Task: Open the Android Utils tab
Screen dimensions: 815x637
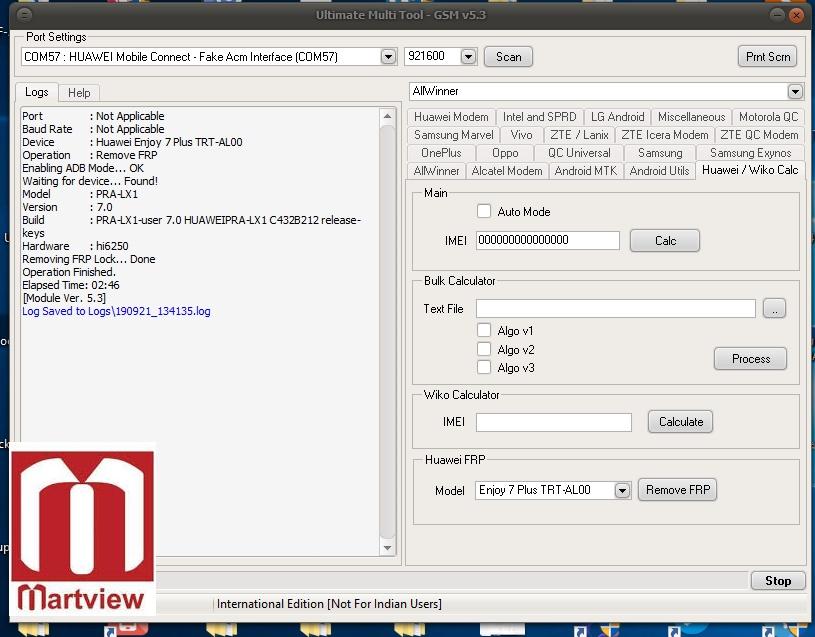Action: point(659,171)
